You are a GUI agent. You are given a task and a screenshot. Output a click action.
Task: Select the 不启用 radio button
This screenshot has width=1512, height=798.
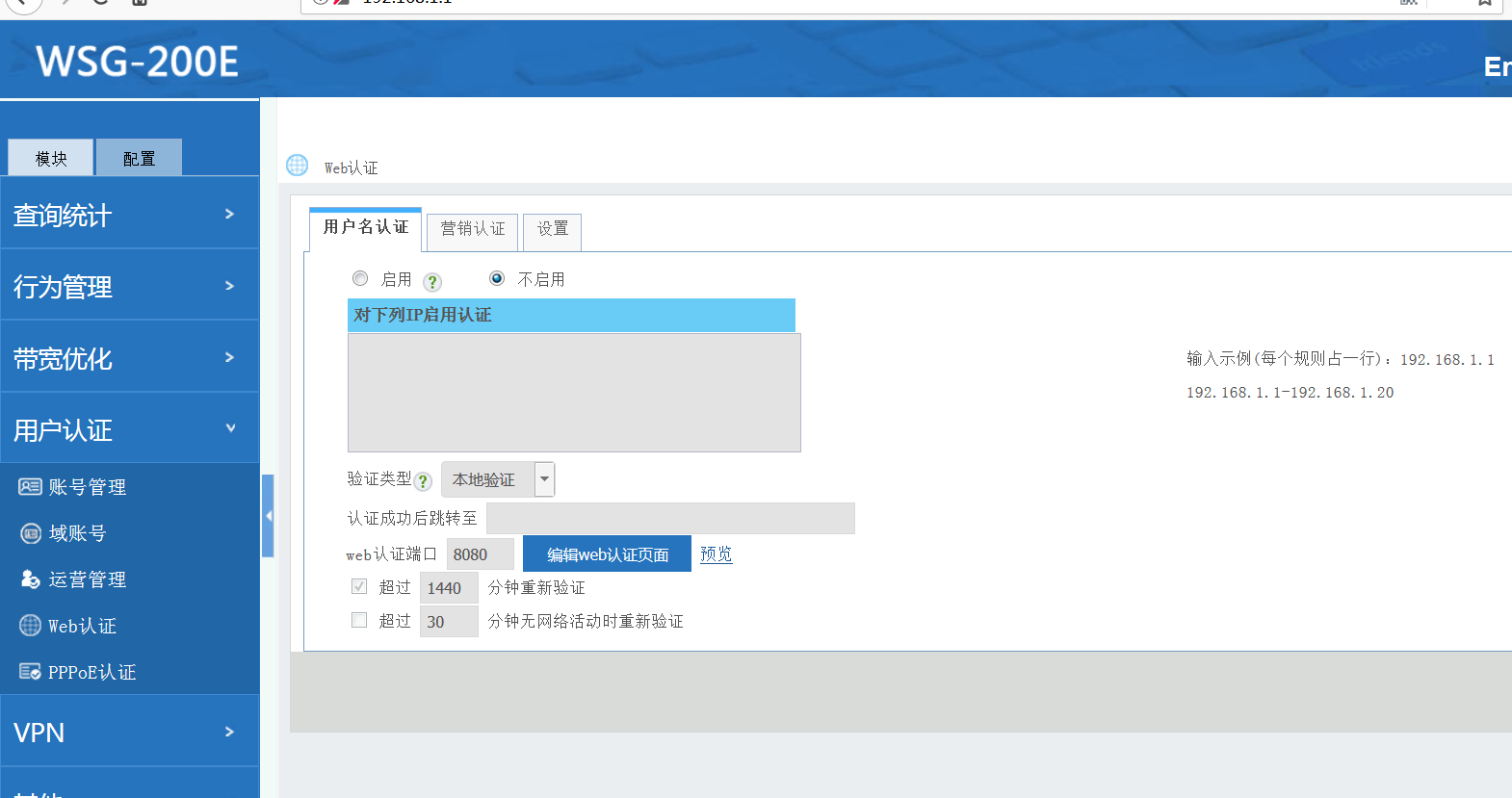(x=497, y=279)
